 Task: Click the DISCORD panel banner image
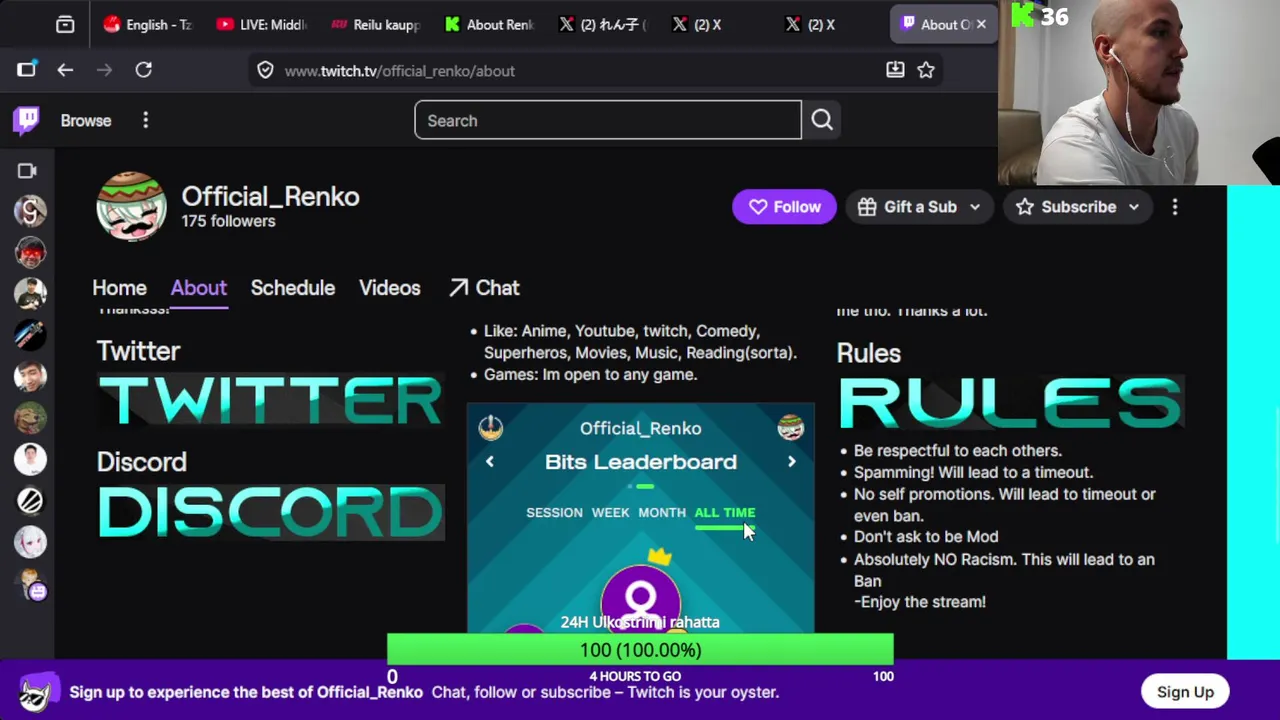(270, 512)
